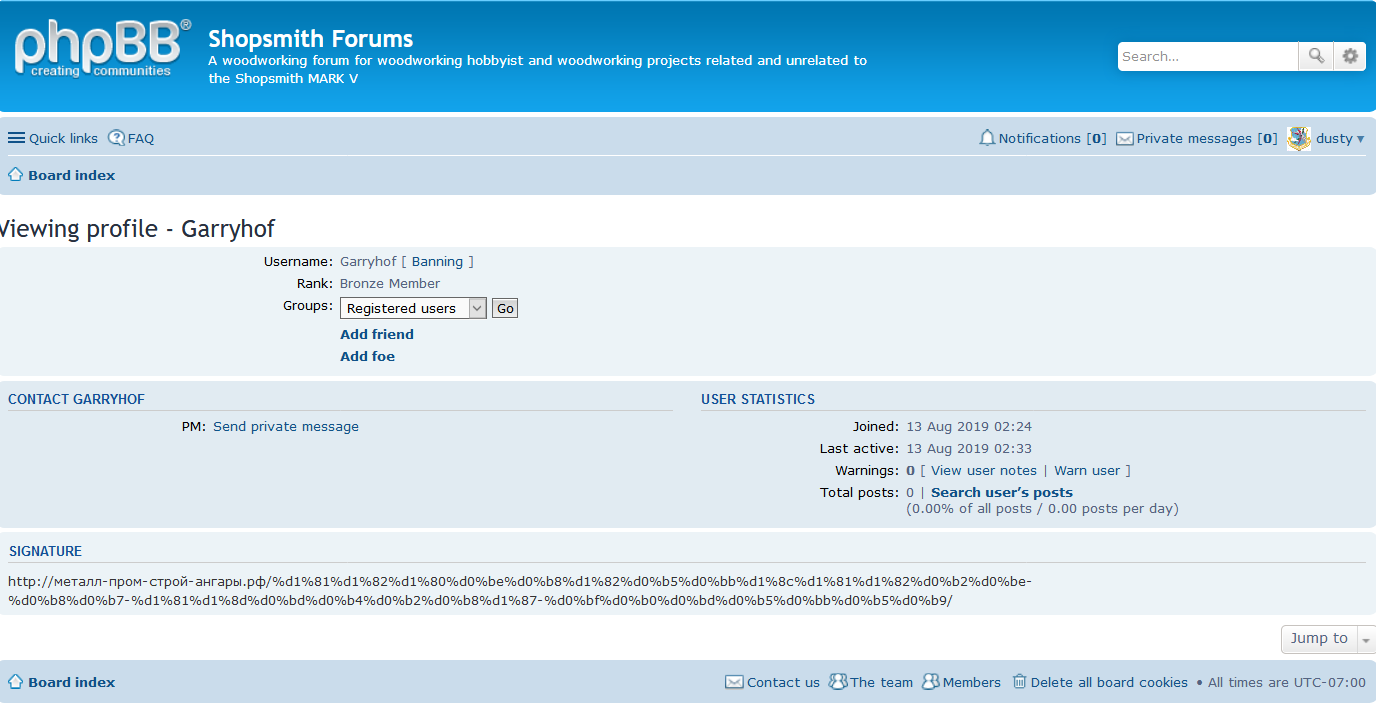
Task: Open View user notes link
Action: [984, 470]
